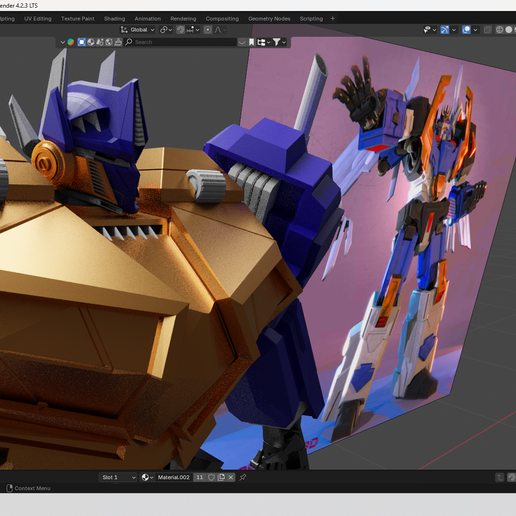Switch to the Texture Paint workspace
Viewport: 516px width, 516px height.
(x=78, y=19)
